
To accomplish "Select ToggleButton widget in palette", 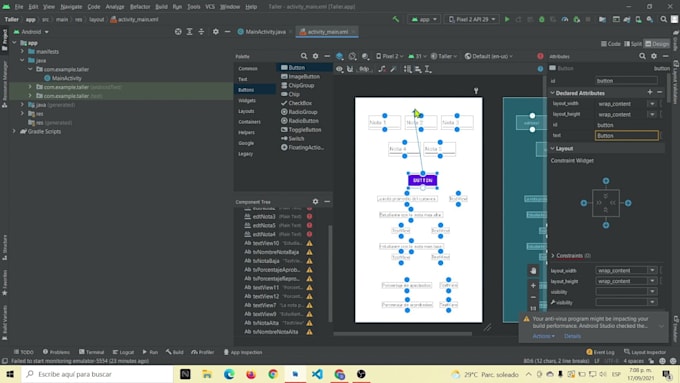I will coord(301,130).
